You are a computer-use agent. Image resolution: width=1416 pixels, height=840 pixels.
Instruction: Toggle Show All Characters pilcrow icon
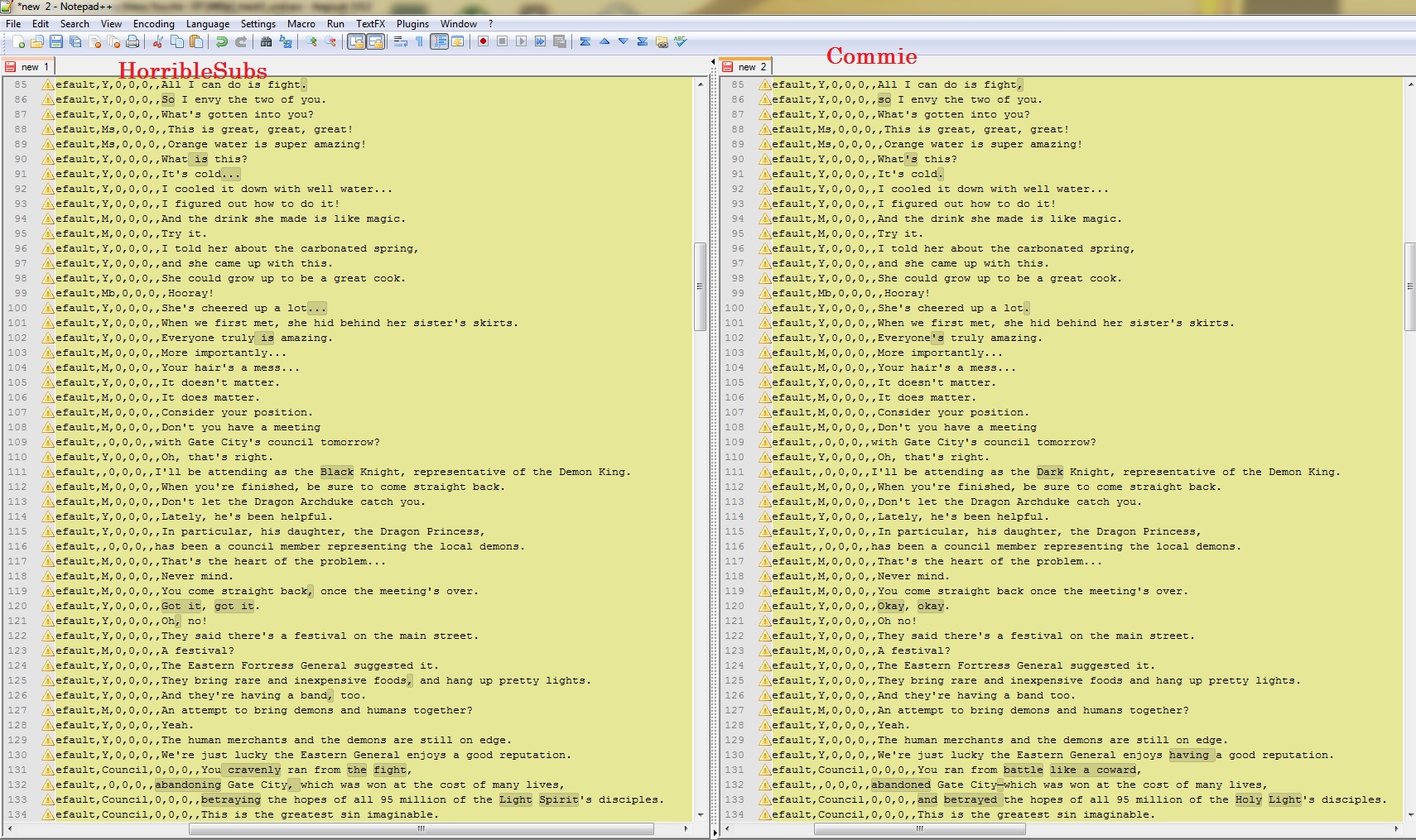pyautogui.click(x=420, y=42)
